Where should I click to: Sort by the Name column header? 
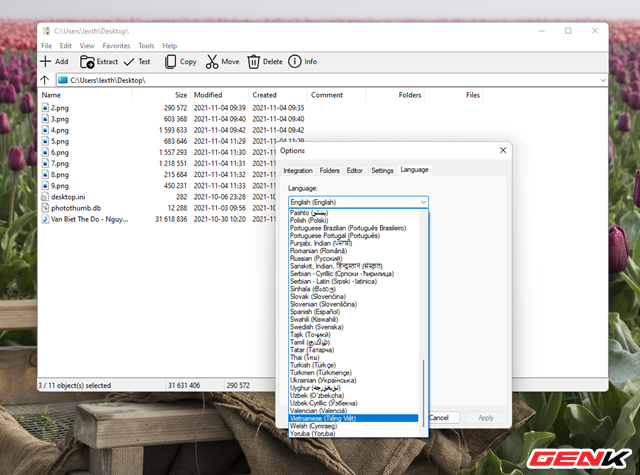86,95
